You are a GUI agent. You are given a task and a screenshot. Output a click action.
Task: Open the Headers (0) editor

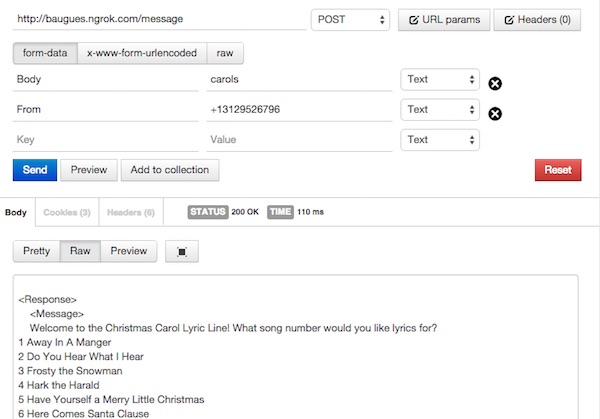tap(537, 19)
